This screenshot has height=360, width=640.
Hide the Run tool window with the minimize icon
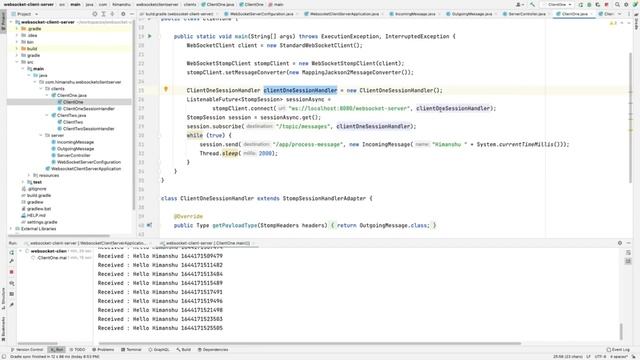pos(629,243)
